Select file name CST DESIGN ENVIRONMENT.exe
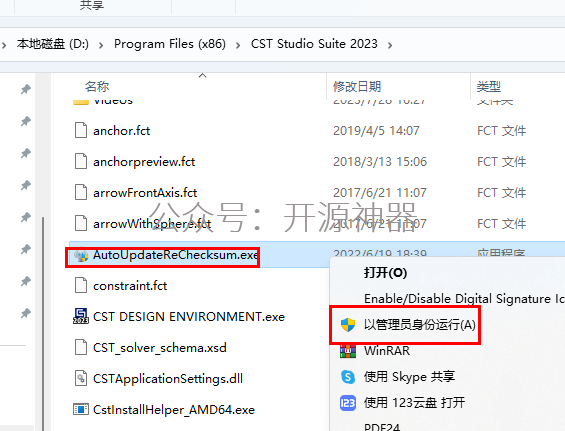Screen dimensions: 565x431 pyautogui.click(x=189, y=317)
